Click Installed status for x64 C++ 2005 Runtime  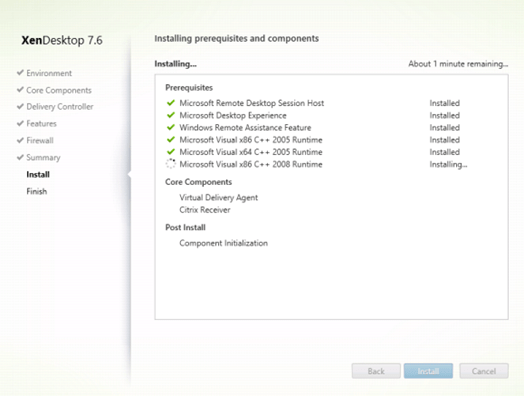(x=444, y=152)
